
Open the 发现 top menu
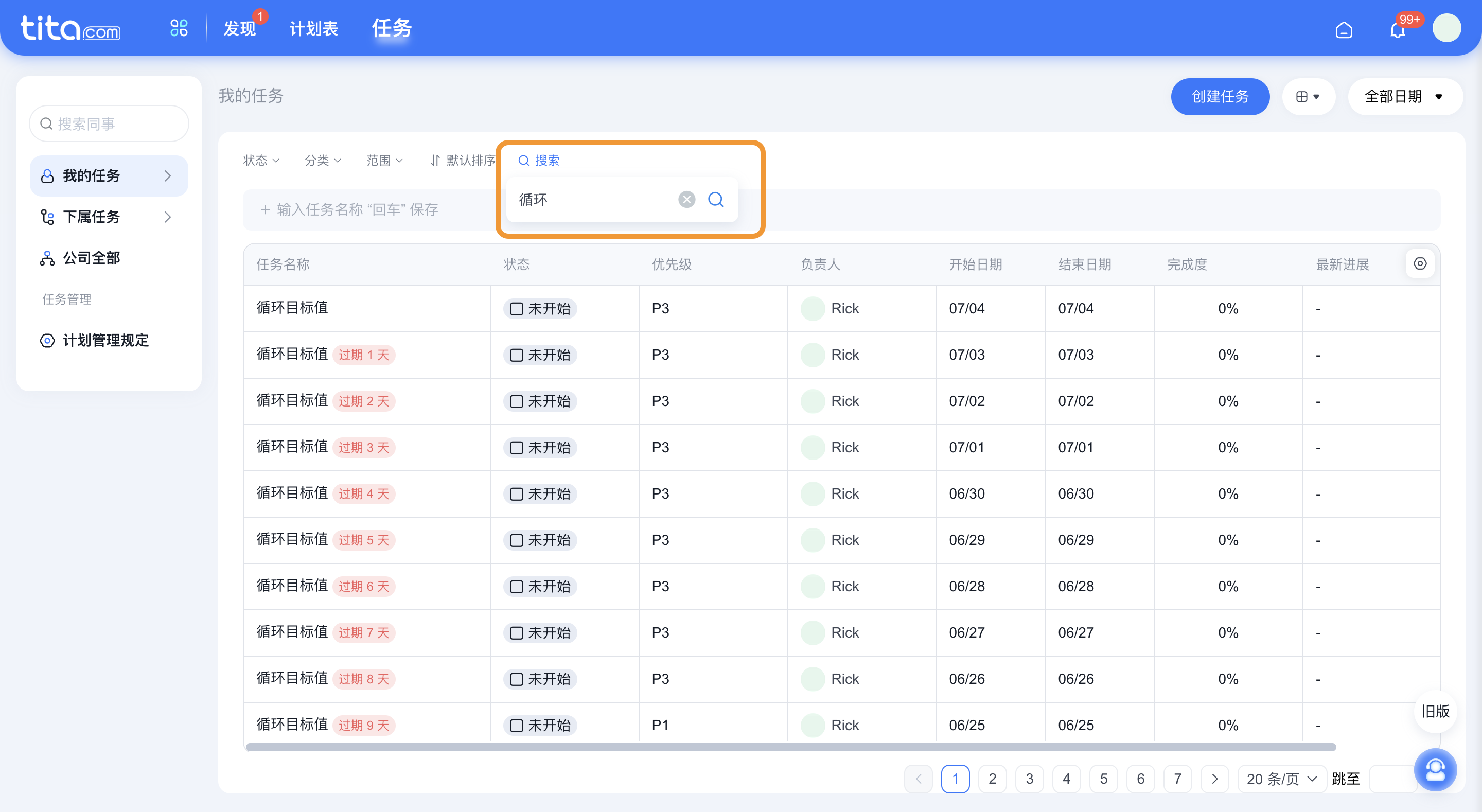coord(239,28)
